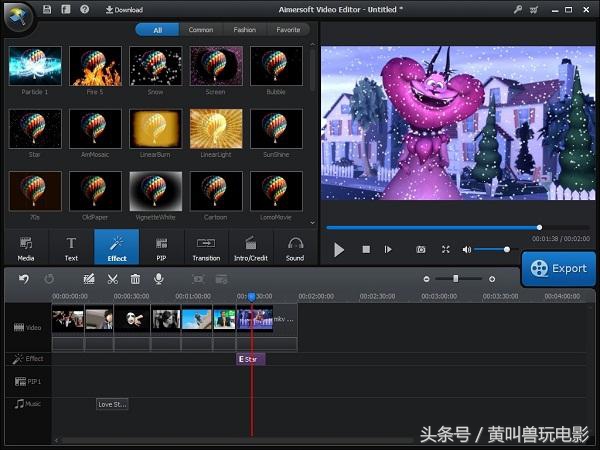Choose the LinearBurn effect thumbnail

pos(156,129)
